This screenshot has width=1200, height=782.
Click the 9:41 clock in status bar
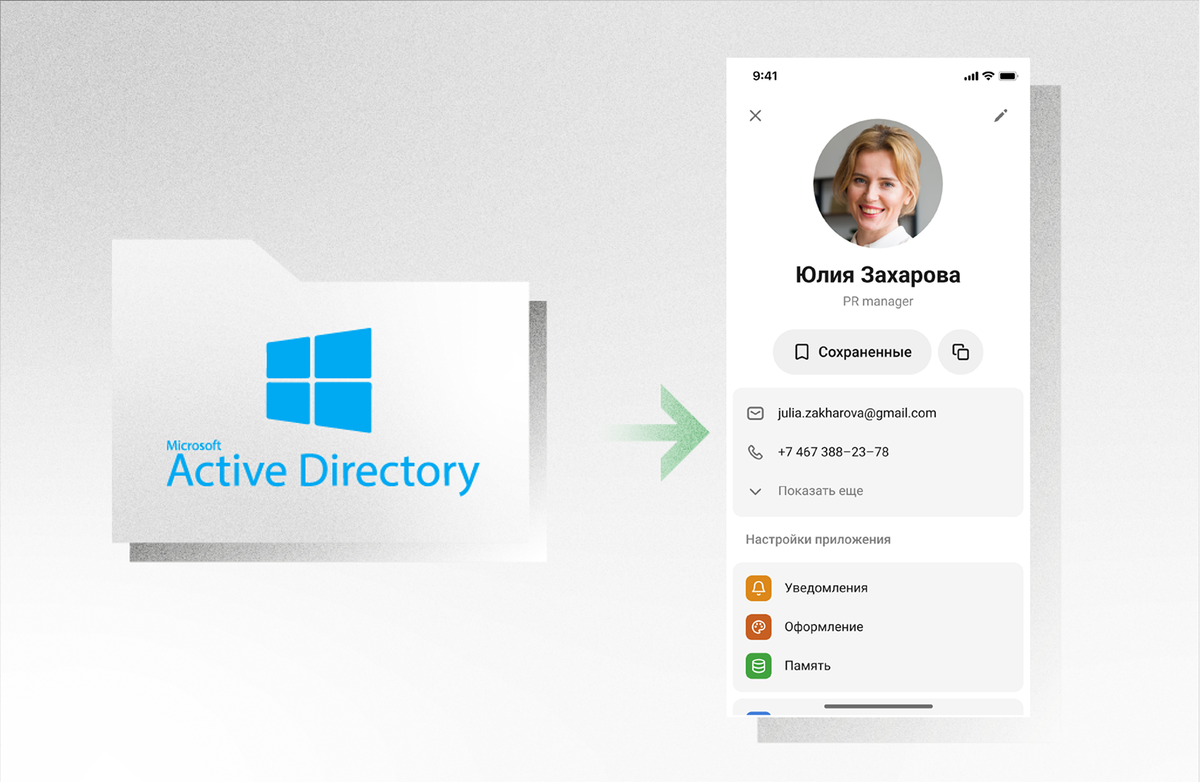coord(765,76)
